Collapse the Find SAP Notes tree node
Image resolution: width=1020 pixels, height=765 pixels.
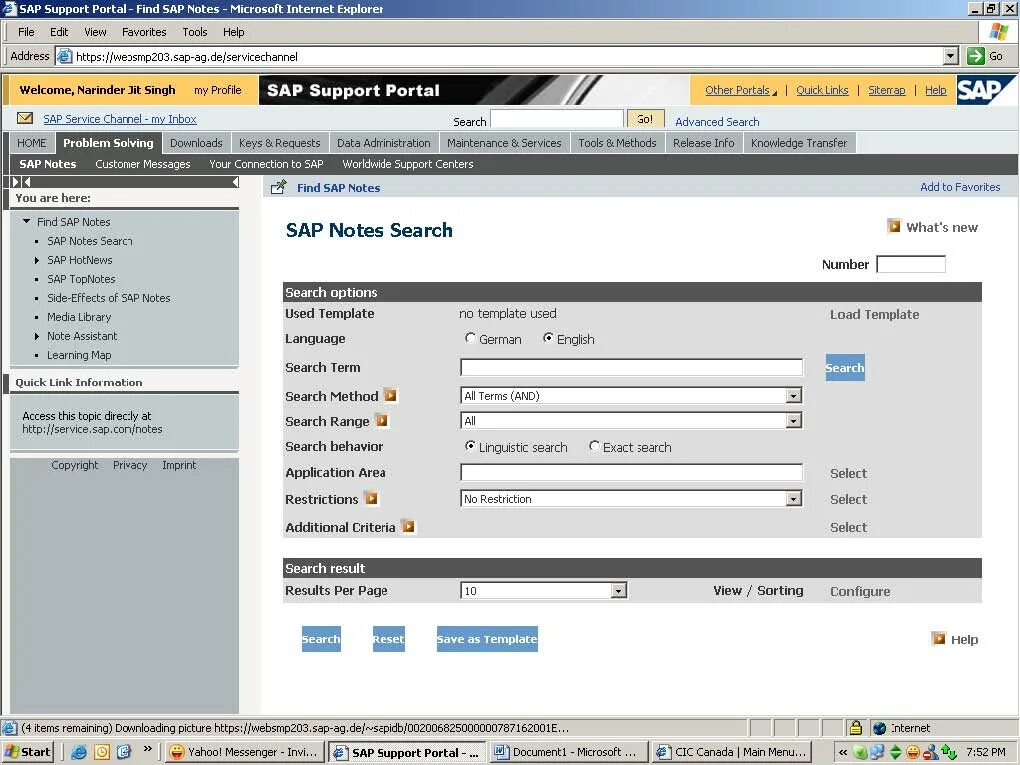point(27,221)
